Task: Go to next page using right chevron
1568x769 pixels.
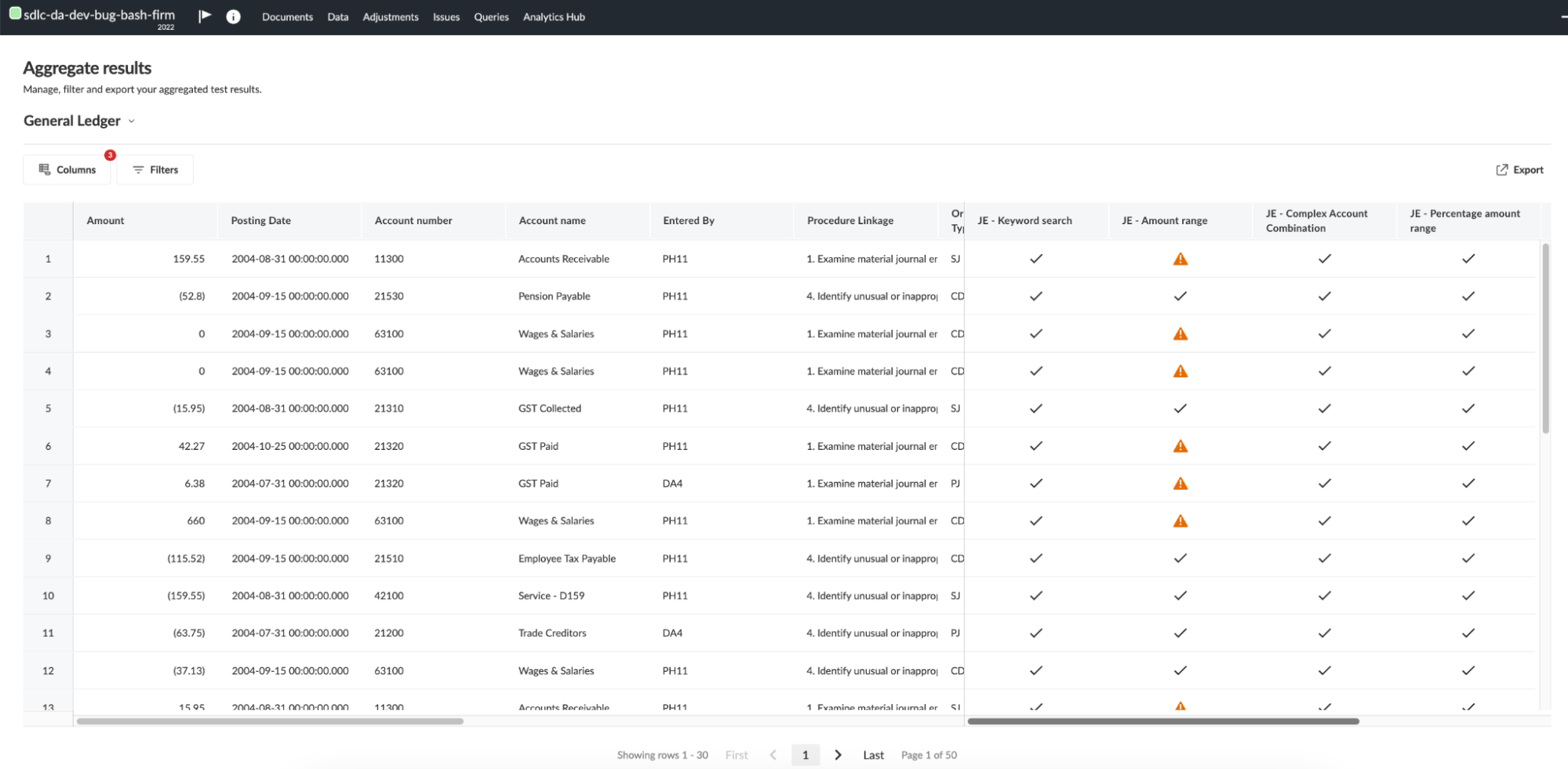Action: tap(838, 755)
